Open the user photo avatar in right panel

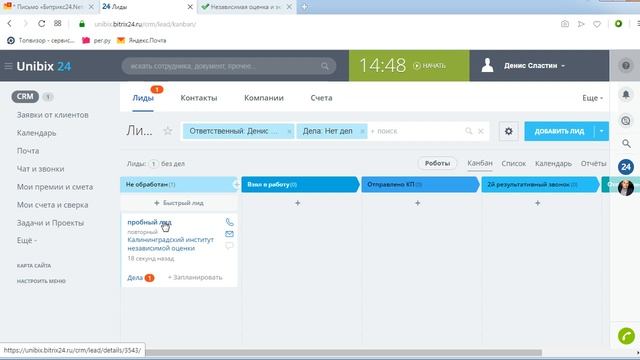(626, 188)
